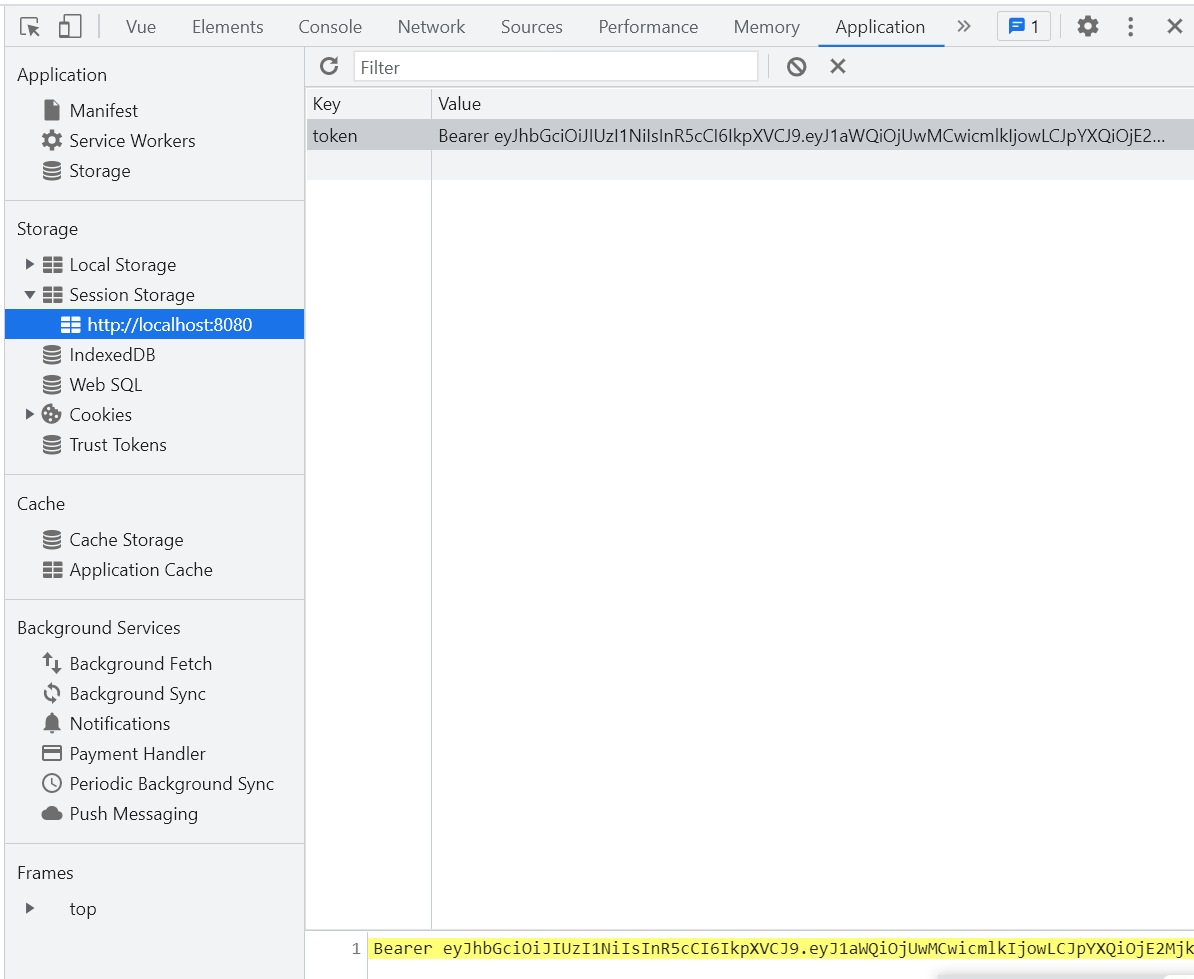
Task: Click the Filter input field
Action: pyautogui.click(x=556, y=67)
